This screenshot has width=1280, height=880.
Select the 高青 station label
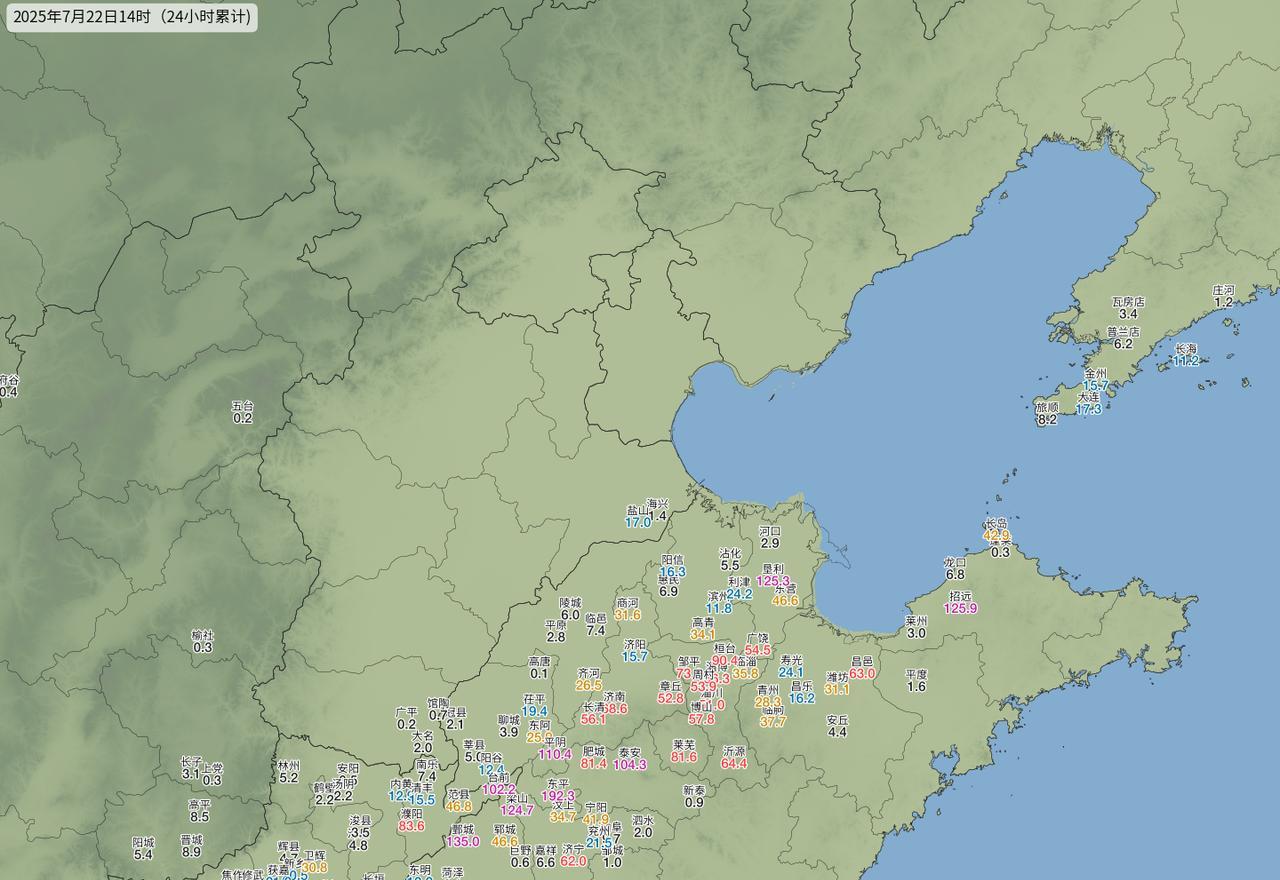pos(703,622)
